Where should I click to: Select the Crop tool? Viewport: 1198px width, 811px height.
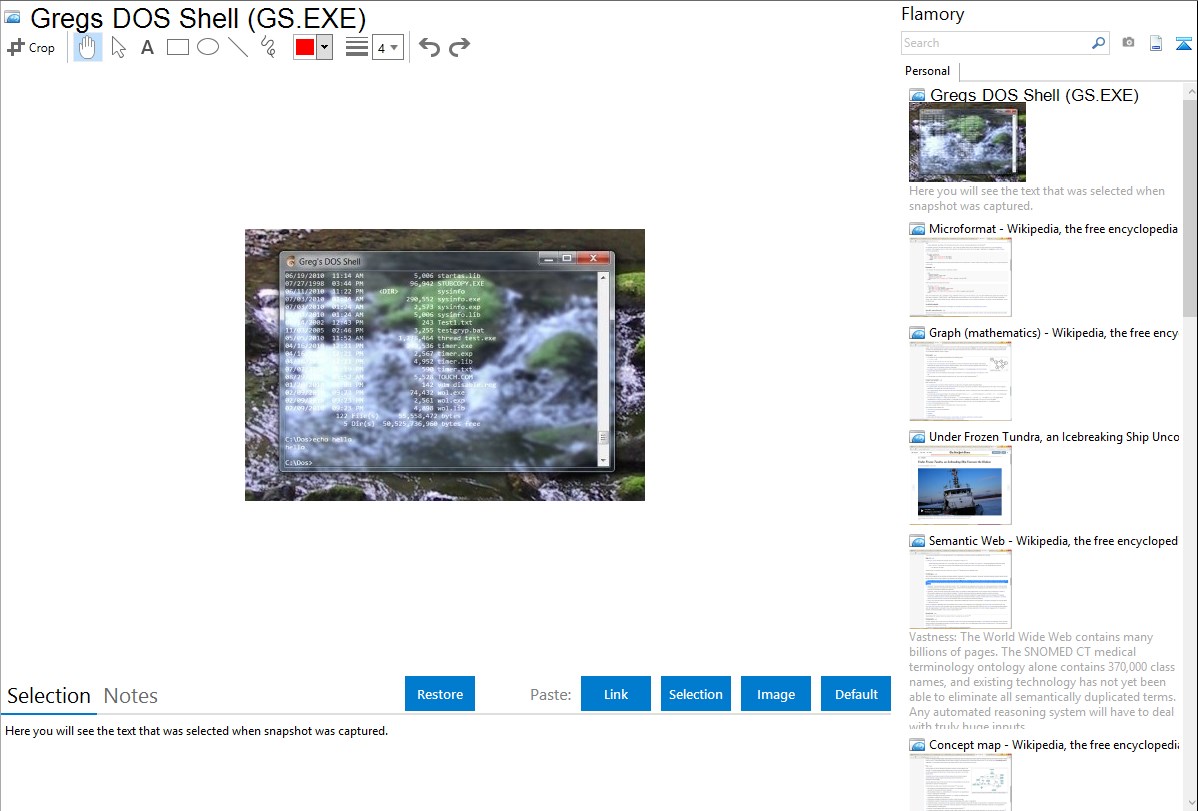[x=31, y=47]
